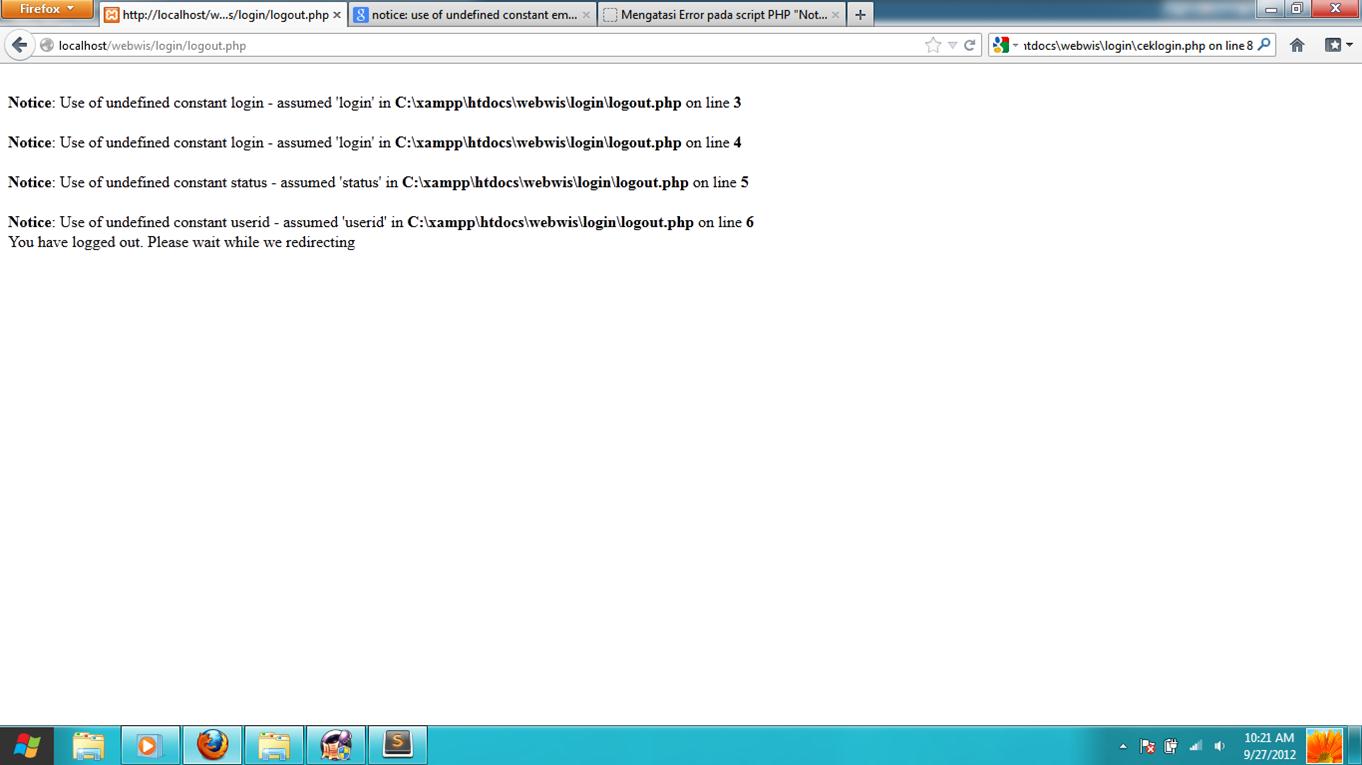Close the 'notice: use of undefined constant' tab
1362x765 pixels.
coord(586,15)
